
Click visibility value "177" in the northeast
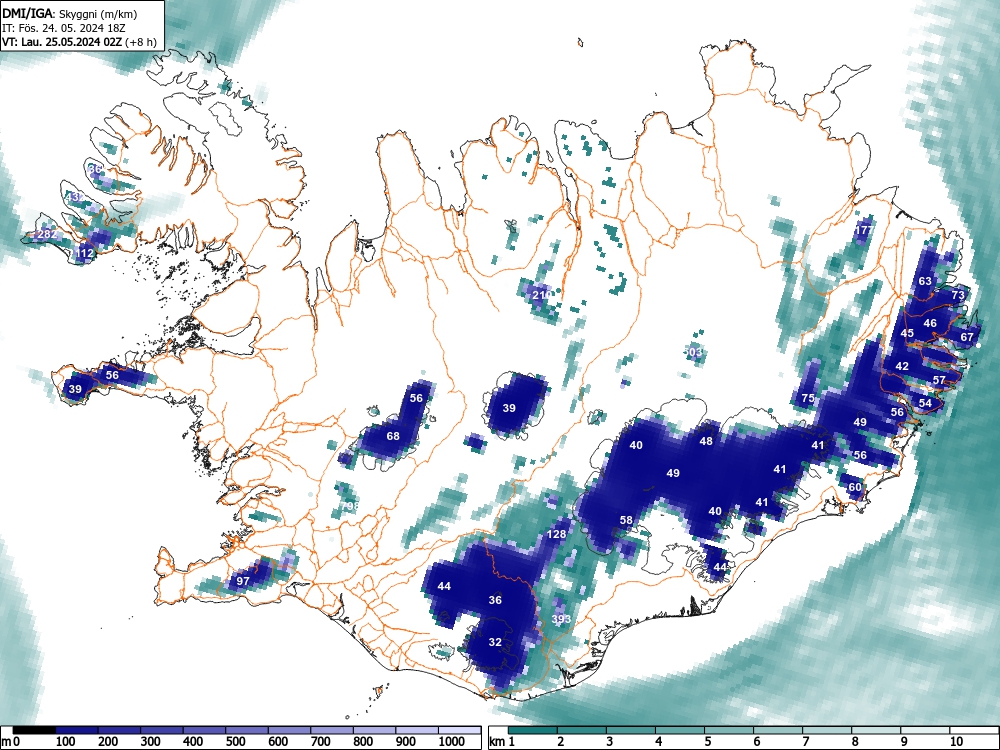coord(864,230)
